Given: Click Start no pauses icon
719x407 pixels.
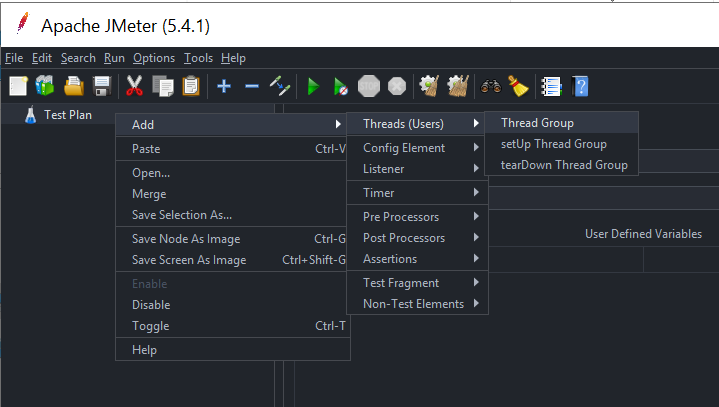Looking at the screenshot, I should click(x=341, y=86).
